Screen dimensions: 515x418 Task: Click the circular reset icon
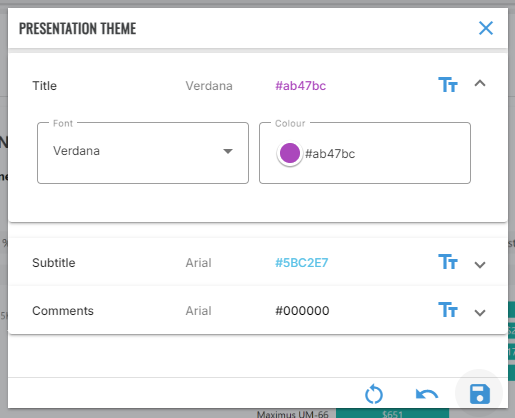(374, 394)
